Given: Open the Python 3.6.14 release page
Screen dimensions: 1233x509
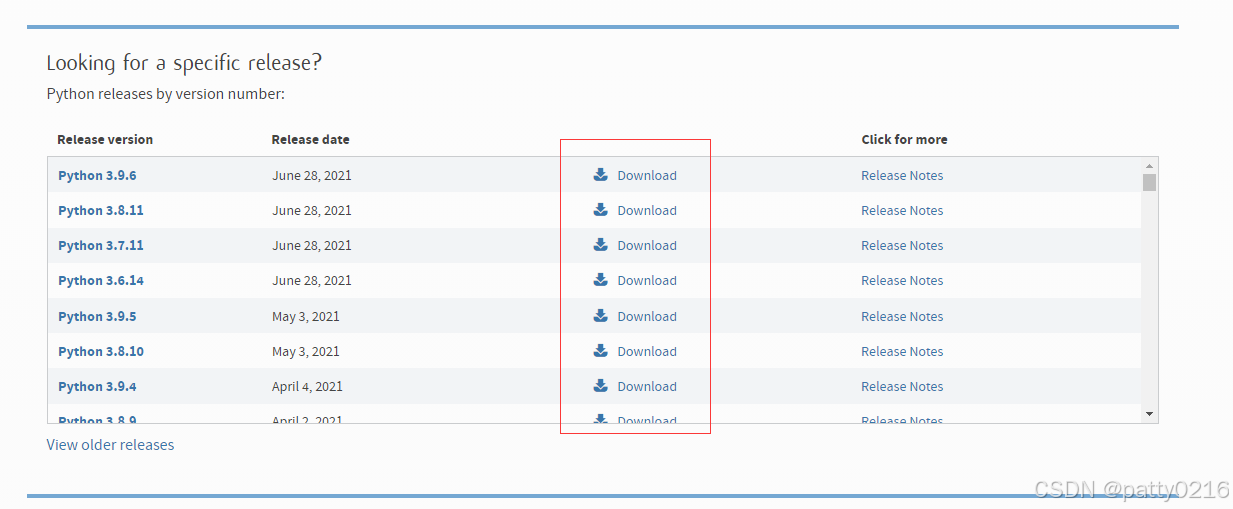Looking at the screenshot, I should [x=101, y=280].
